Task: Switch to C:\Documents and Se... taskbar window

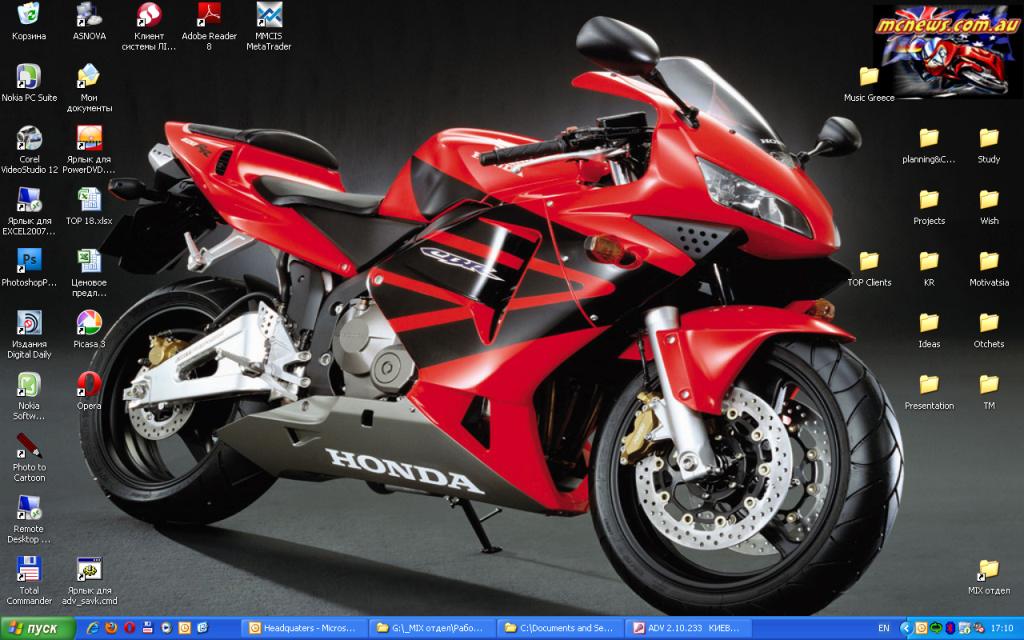Action: (560, 628)
